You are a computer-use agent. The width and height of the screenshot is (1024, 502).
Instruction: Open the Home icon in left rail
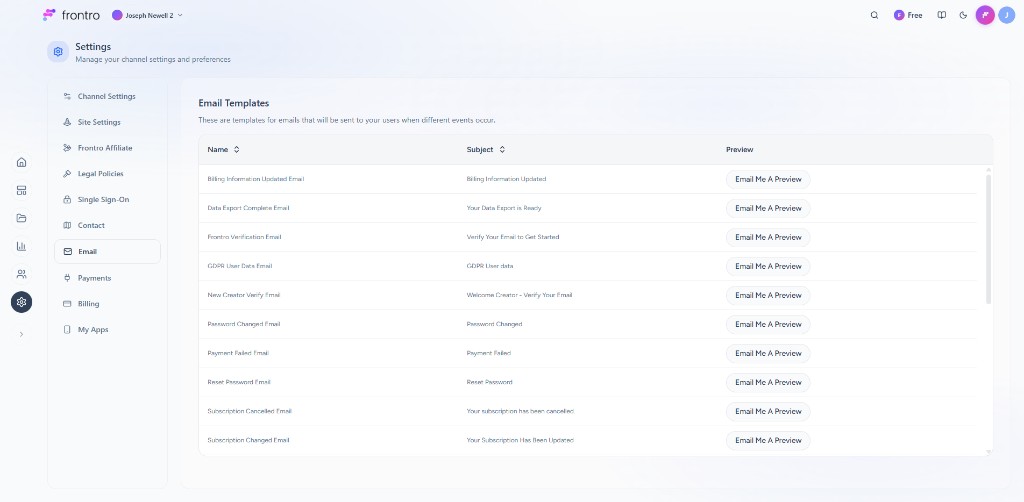(21, 162)
